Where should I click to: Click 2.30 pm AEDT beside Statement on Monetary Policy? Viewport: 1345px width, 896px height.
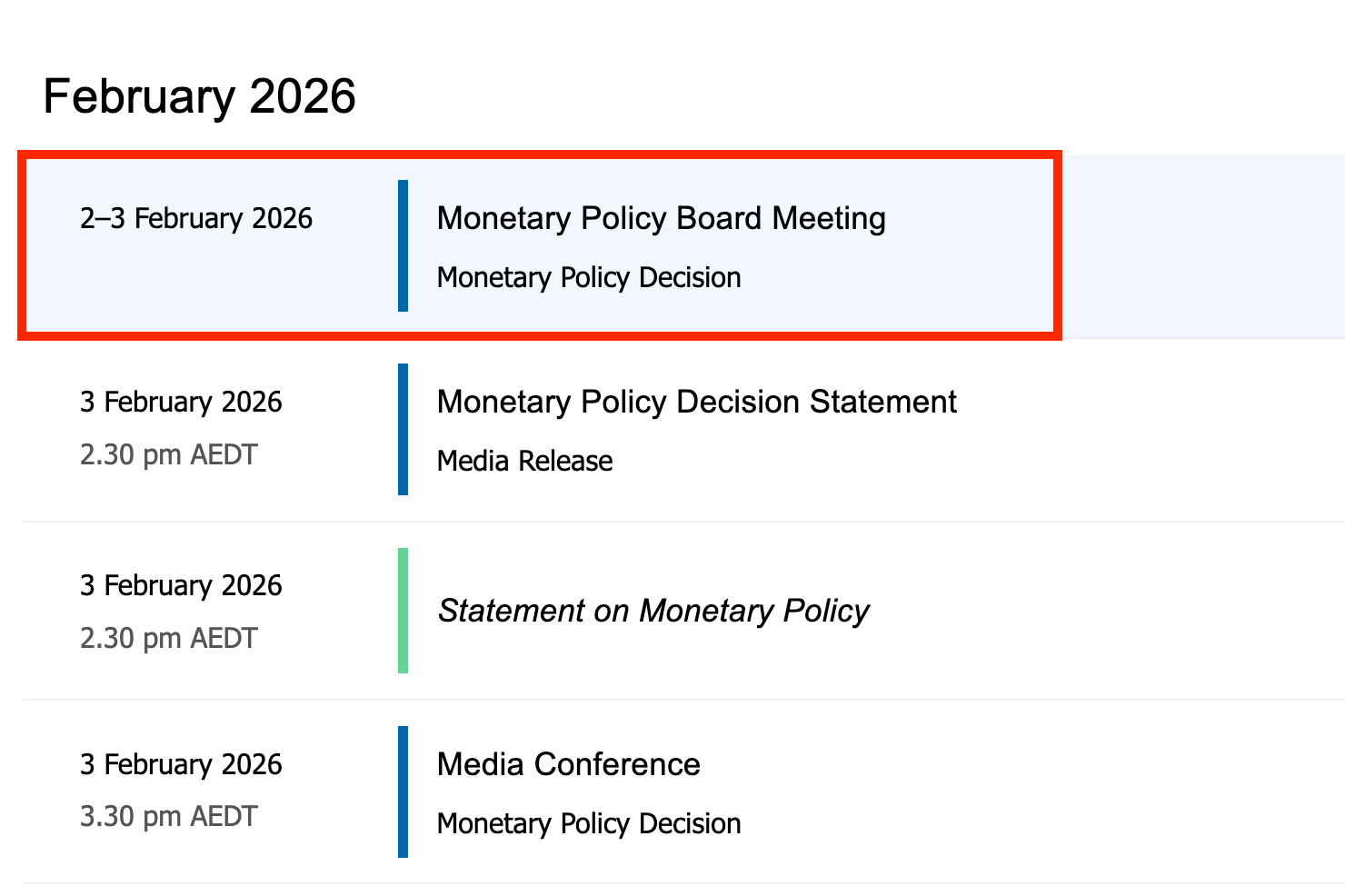click(x=168, y=638)
